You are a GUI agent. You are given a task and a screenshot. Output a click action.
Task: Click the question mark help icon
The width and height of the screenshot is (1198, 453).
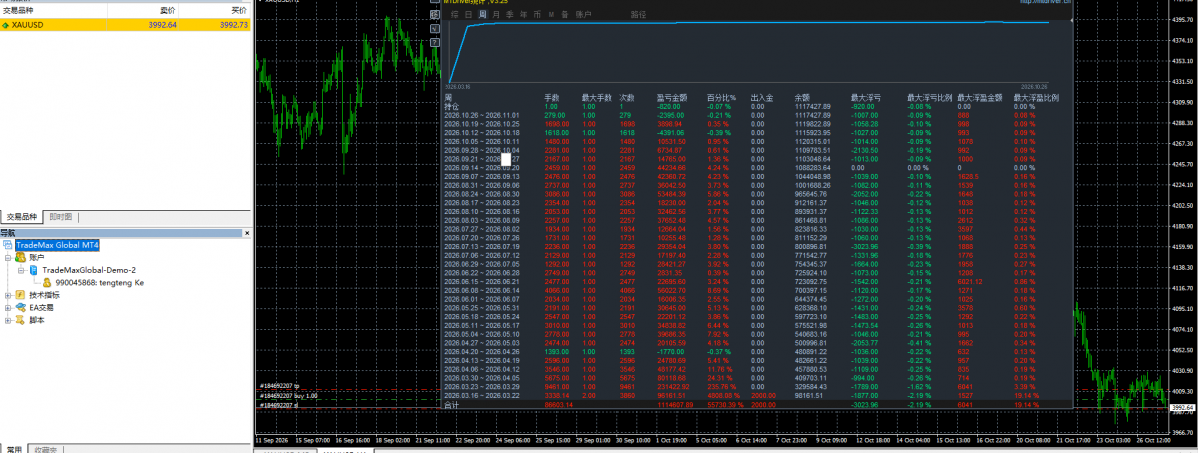435,41
